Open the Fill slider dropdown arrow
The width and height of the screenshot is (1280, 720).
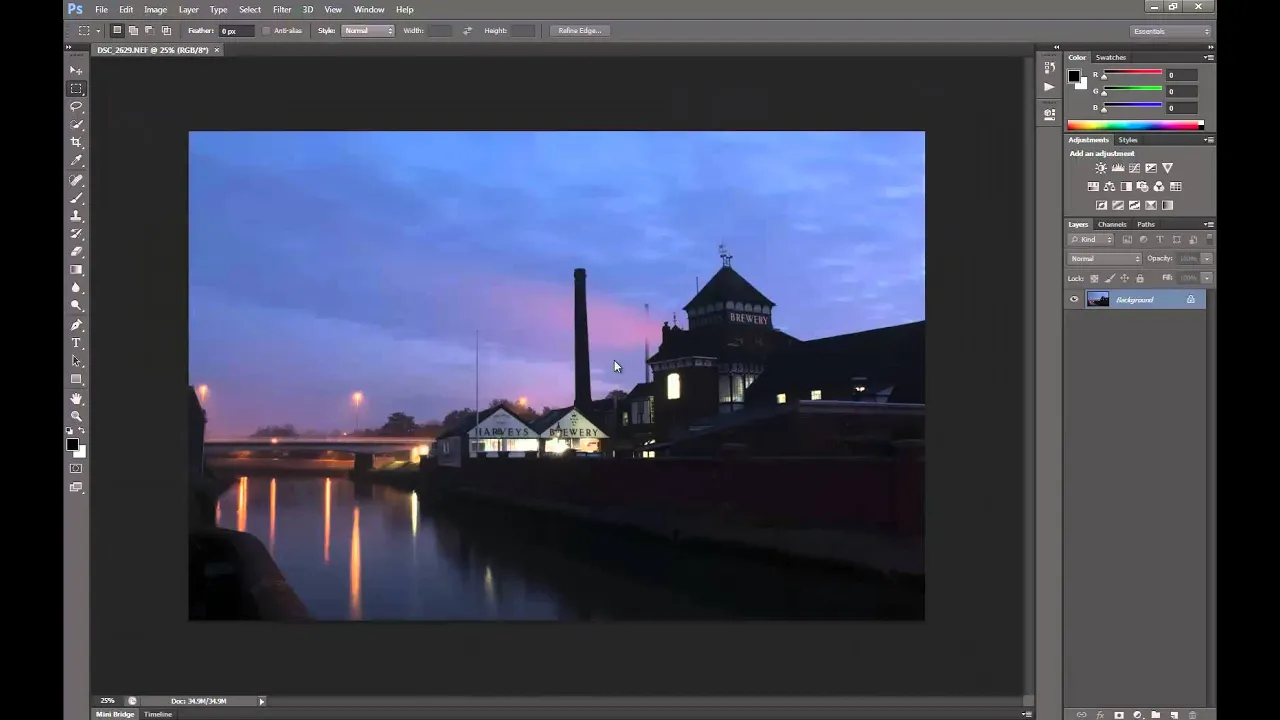click(x=1207, y=278)
